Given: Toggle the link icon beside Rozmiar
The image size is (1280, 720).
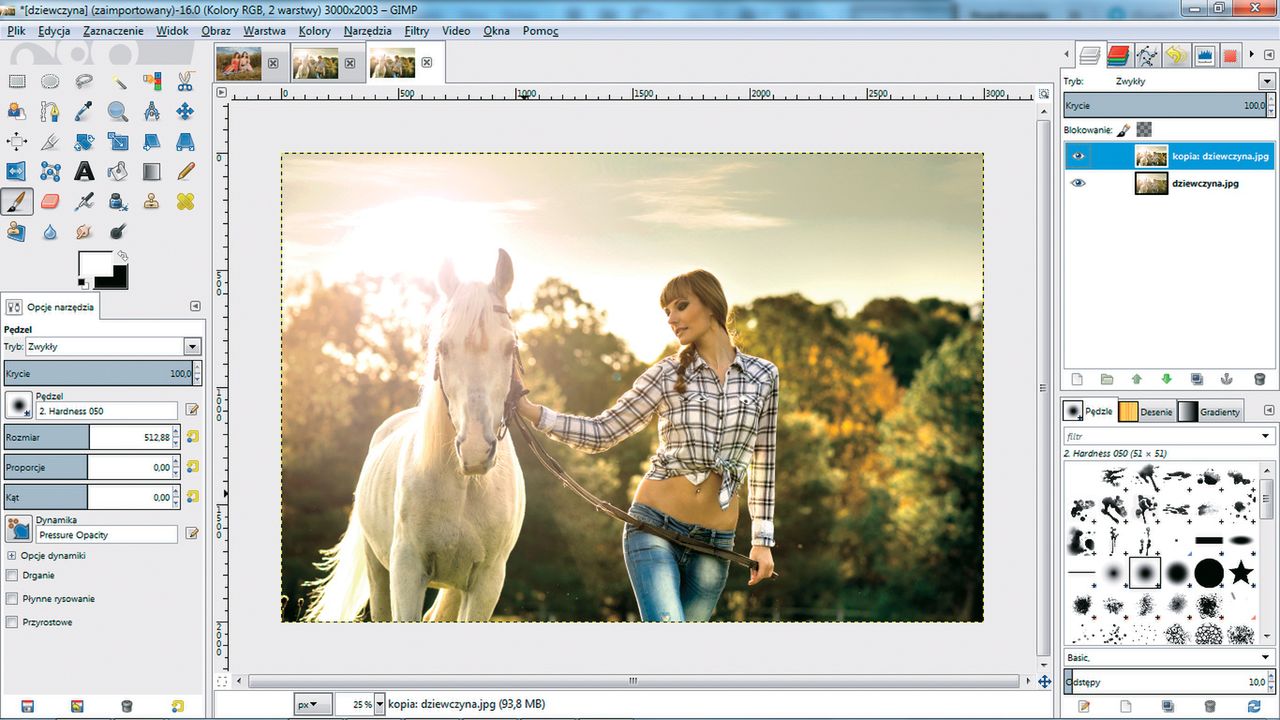Looking at the screenshot, I should [x=192, y=437].
